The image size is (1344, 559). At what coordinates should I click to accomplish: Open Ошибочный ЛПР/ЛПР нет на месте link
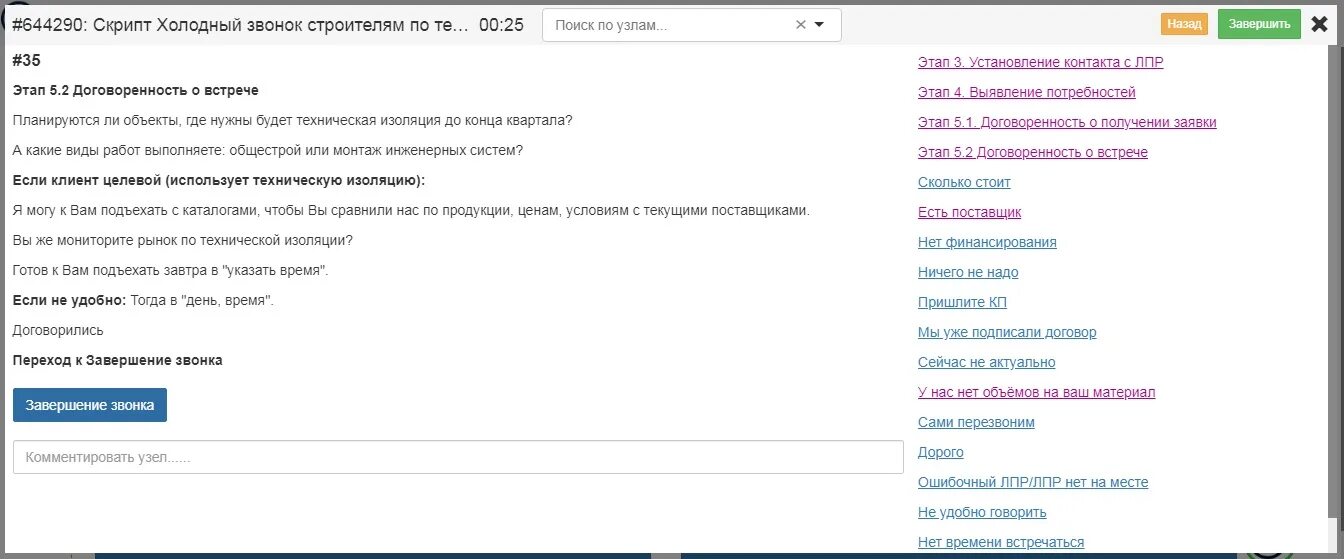(x=1033, y=482)
